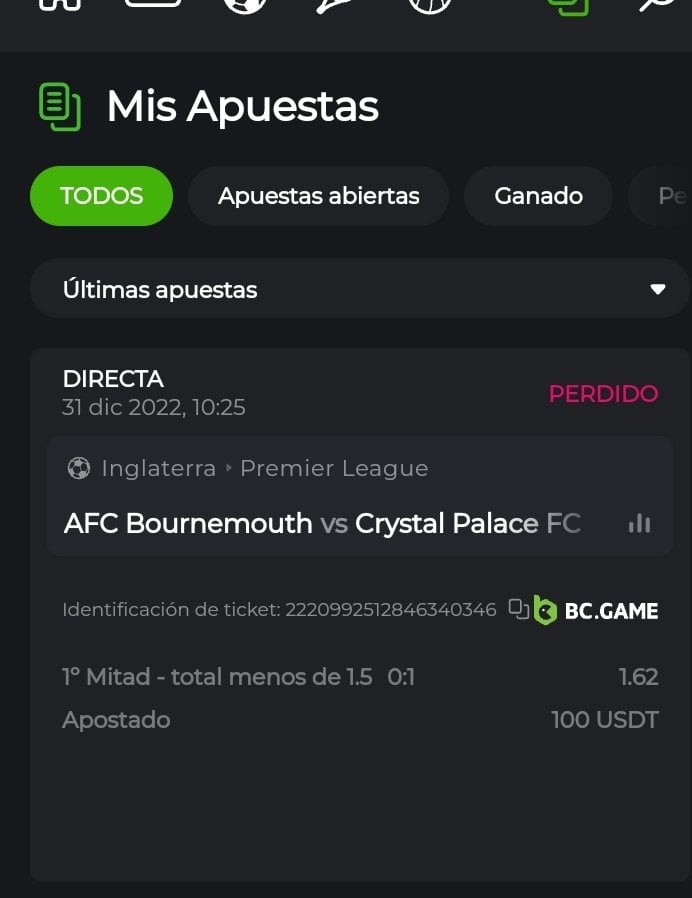Click the Inglaterra country link
The image size is (692, 898).
pyautogui.click(x=158, y=468)
